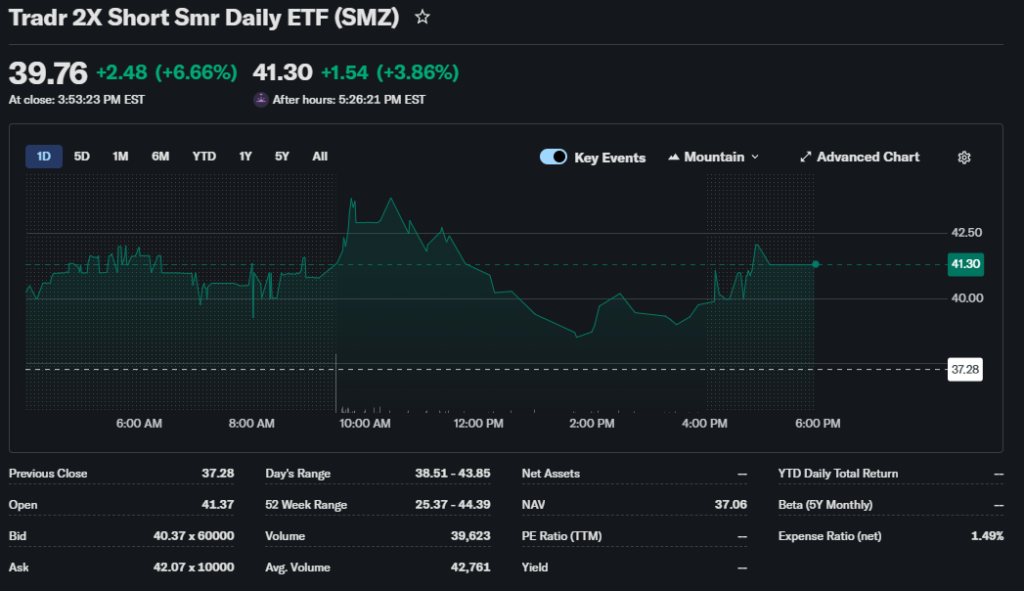Toggle the Key Events switch

click(x=554, y=157)
